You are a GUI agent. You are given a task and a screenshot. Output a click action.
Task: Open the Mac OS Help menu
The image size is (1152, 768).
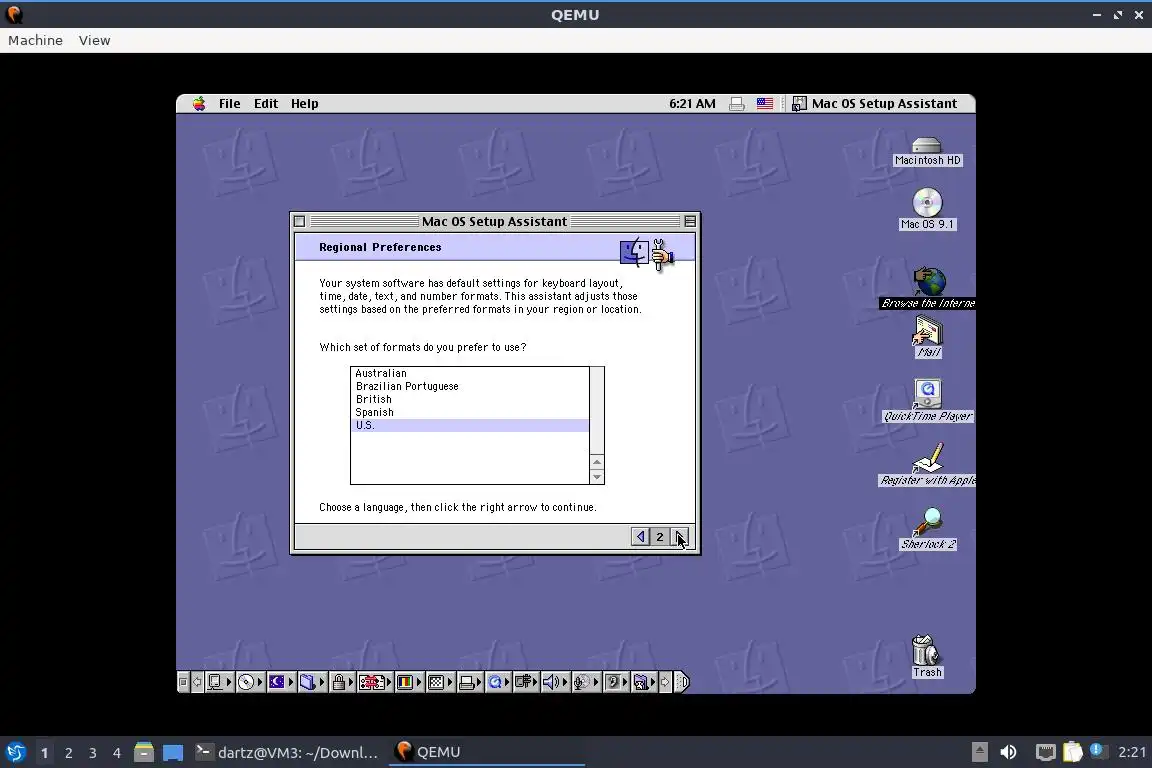304,104
